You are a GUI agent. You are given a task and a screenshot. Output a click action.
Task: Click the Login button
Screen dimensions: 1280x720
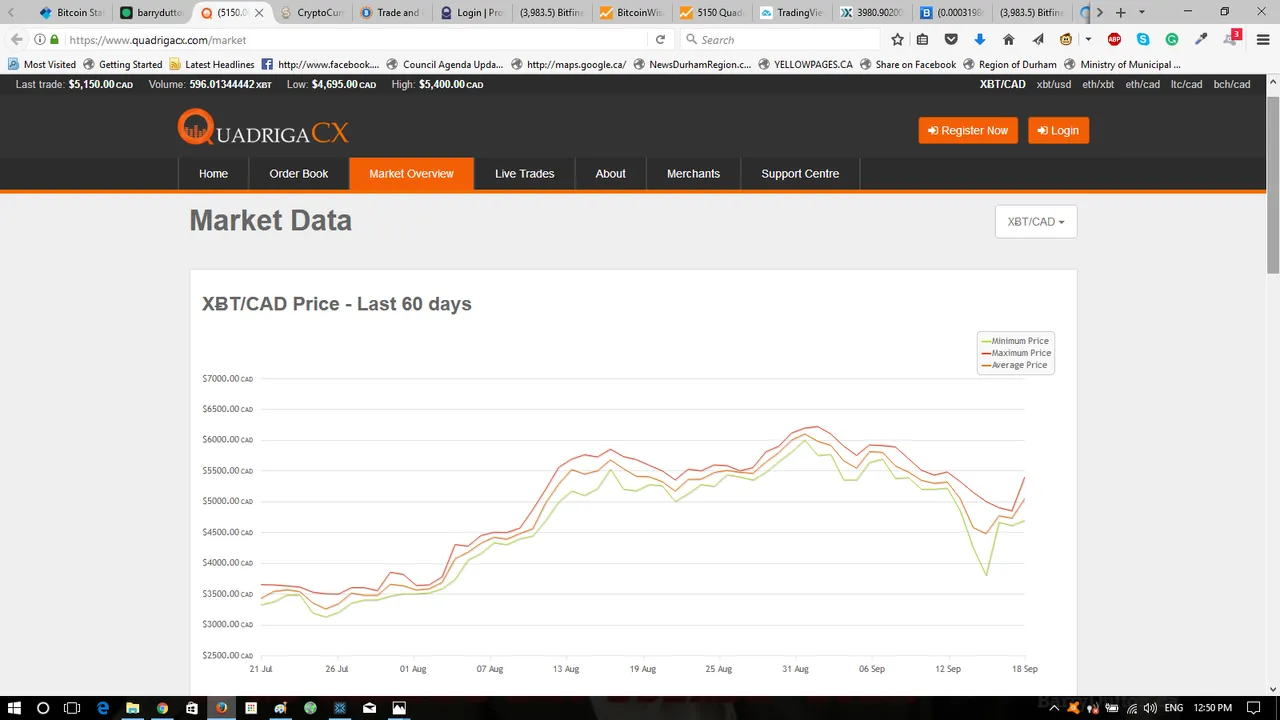1058,131
